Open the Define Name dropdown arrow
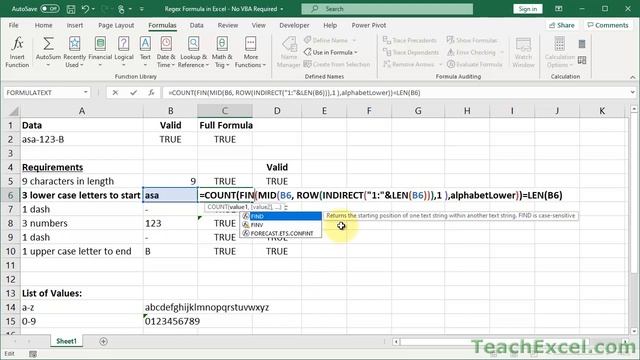This screenshot has width=640, height=360. pos(354,40)
